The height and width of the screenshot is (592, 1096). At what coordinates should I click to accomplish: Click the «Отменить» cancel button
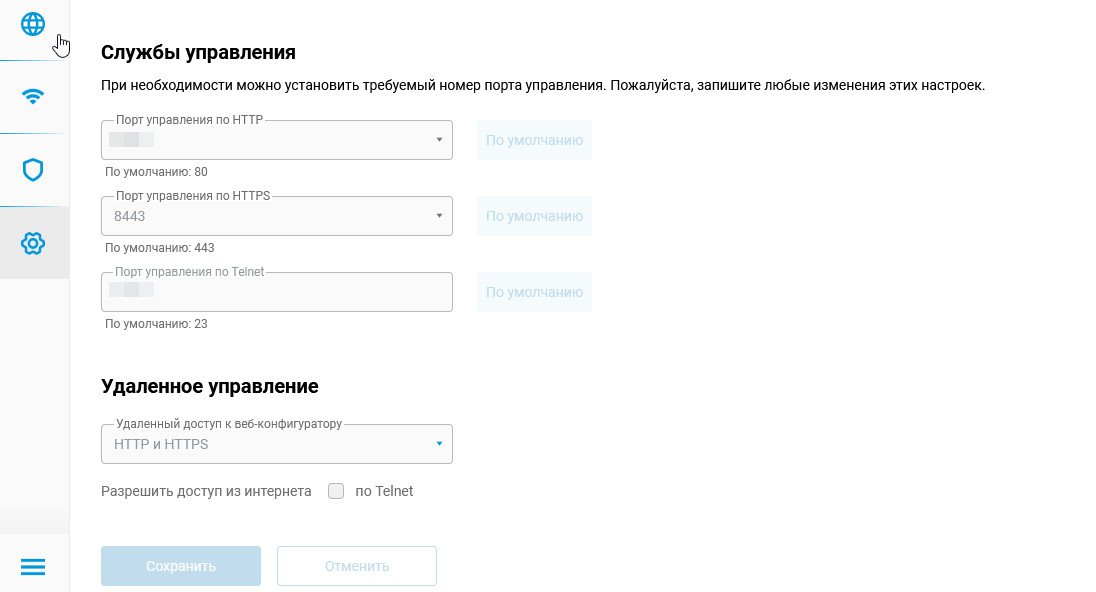click(x=357, y=566)
